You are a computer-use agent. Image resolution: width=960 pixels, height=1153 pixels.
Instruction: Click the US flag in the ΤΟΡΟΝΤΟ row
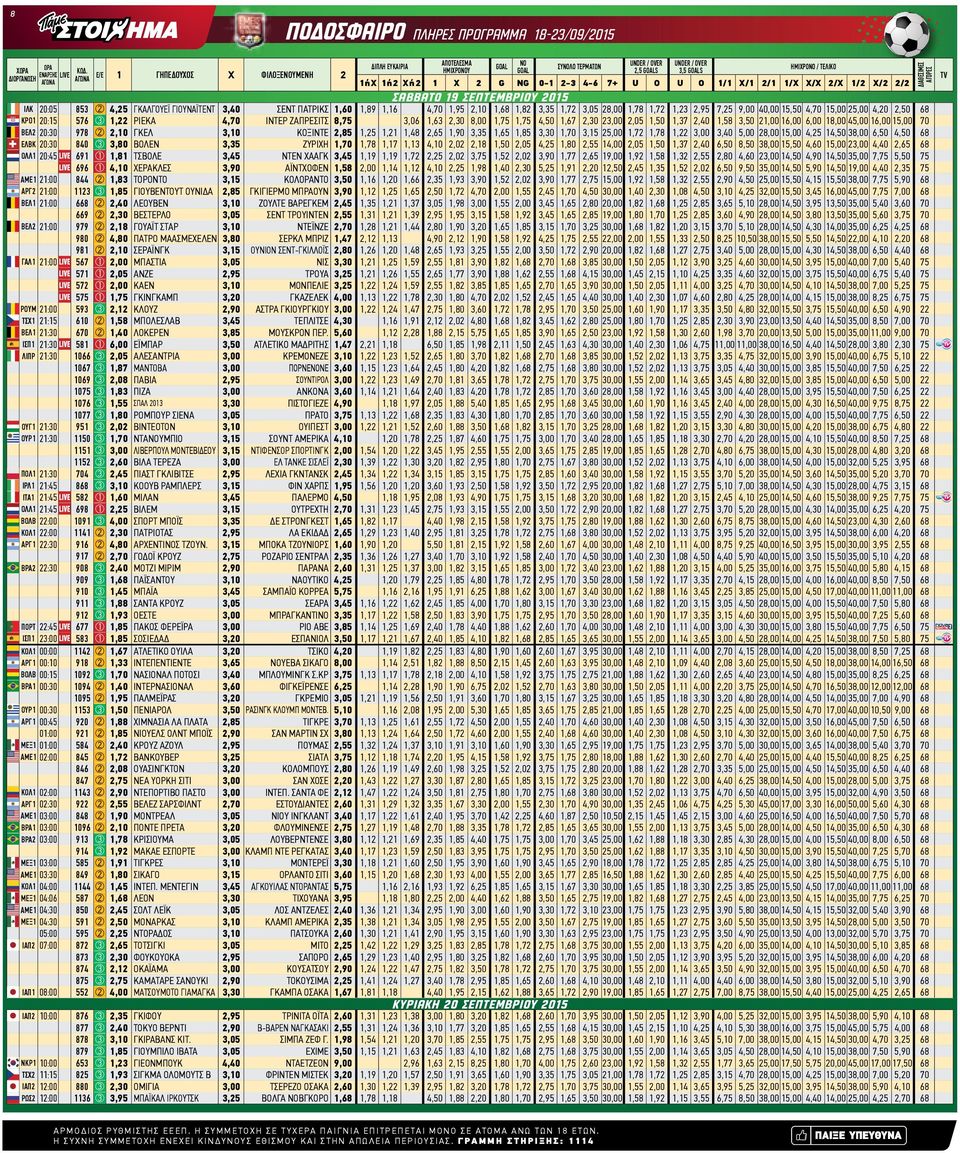(x=12, y=179)
